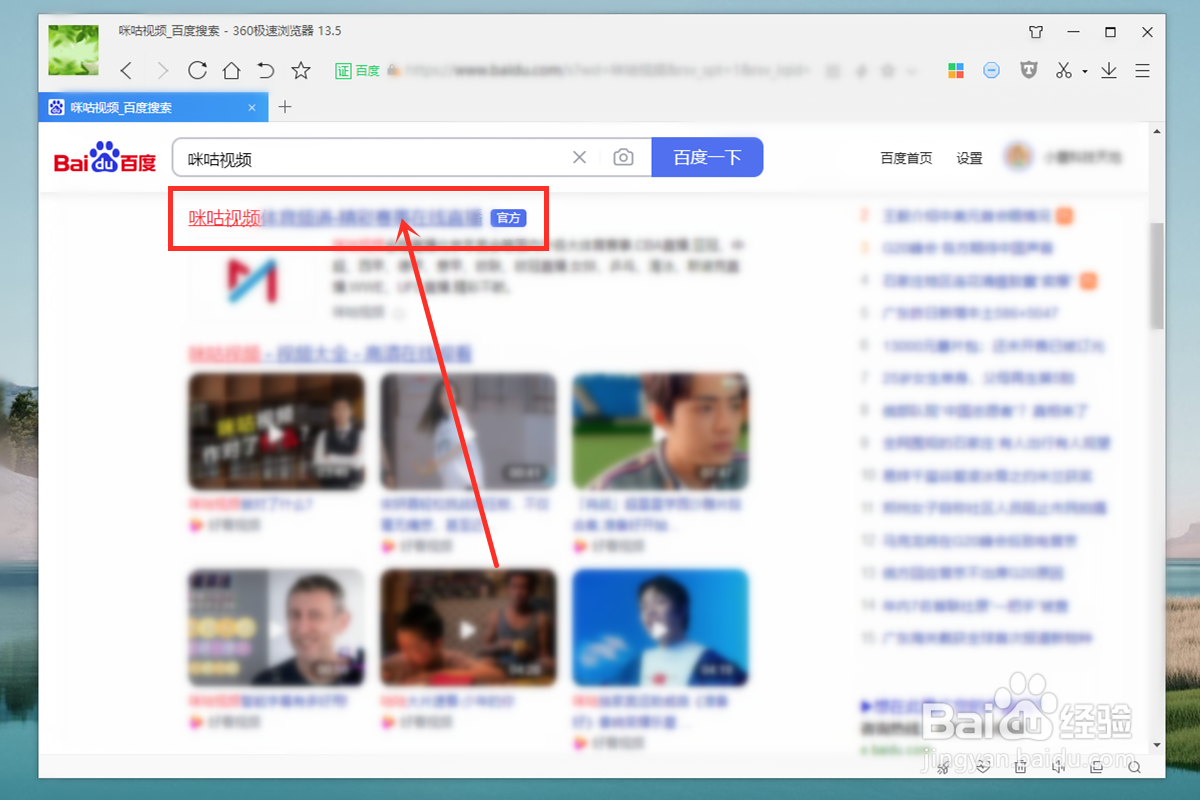Play the video thumbnail showing a player on a green field

660,432
